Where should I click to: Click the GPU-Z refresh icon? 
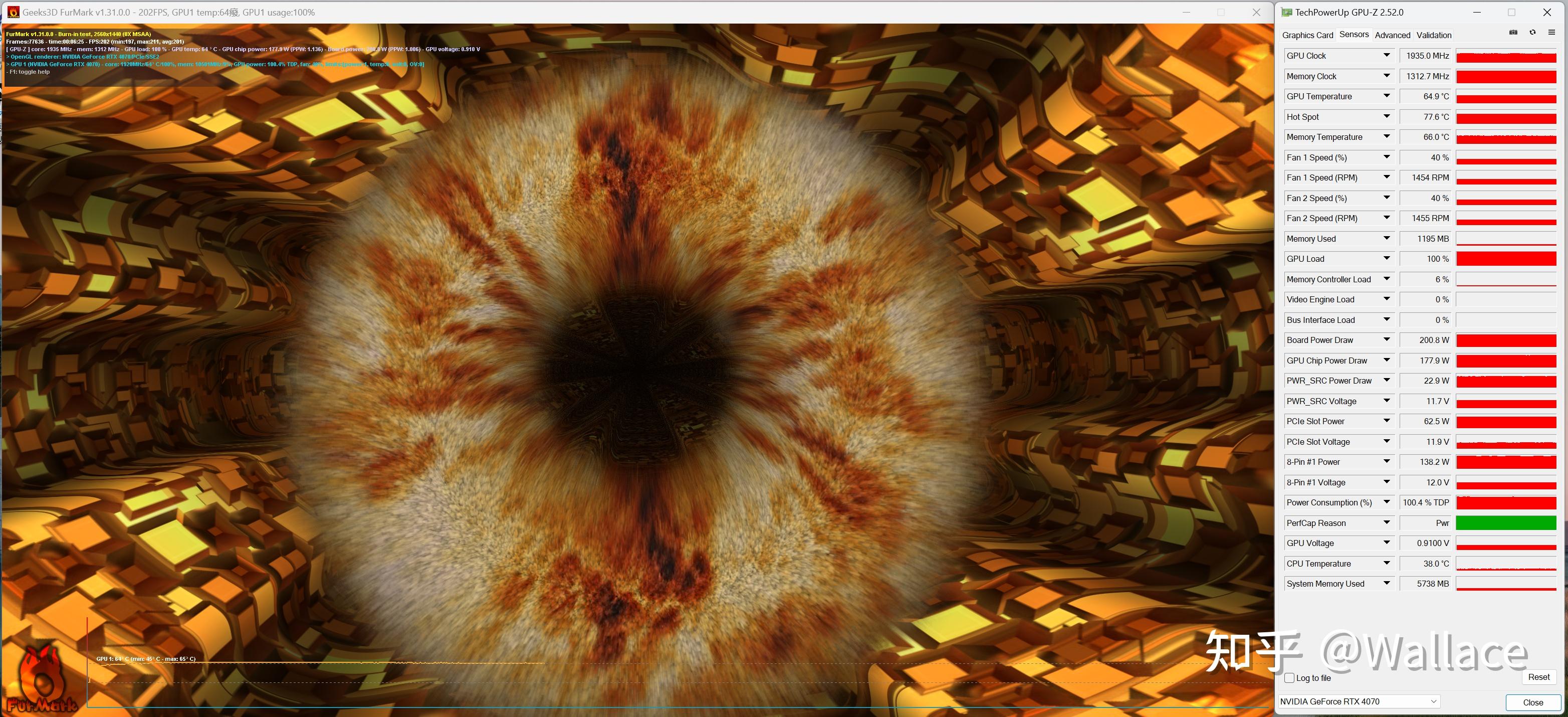click(x=1533, y=33)
